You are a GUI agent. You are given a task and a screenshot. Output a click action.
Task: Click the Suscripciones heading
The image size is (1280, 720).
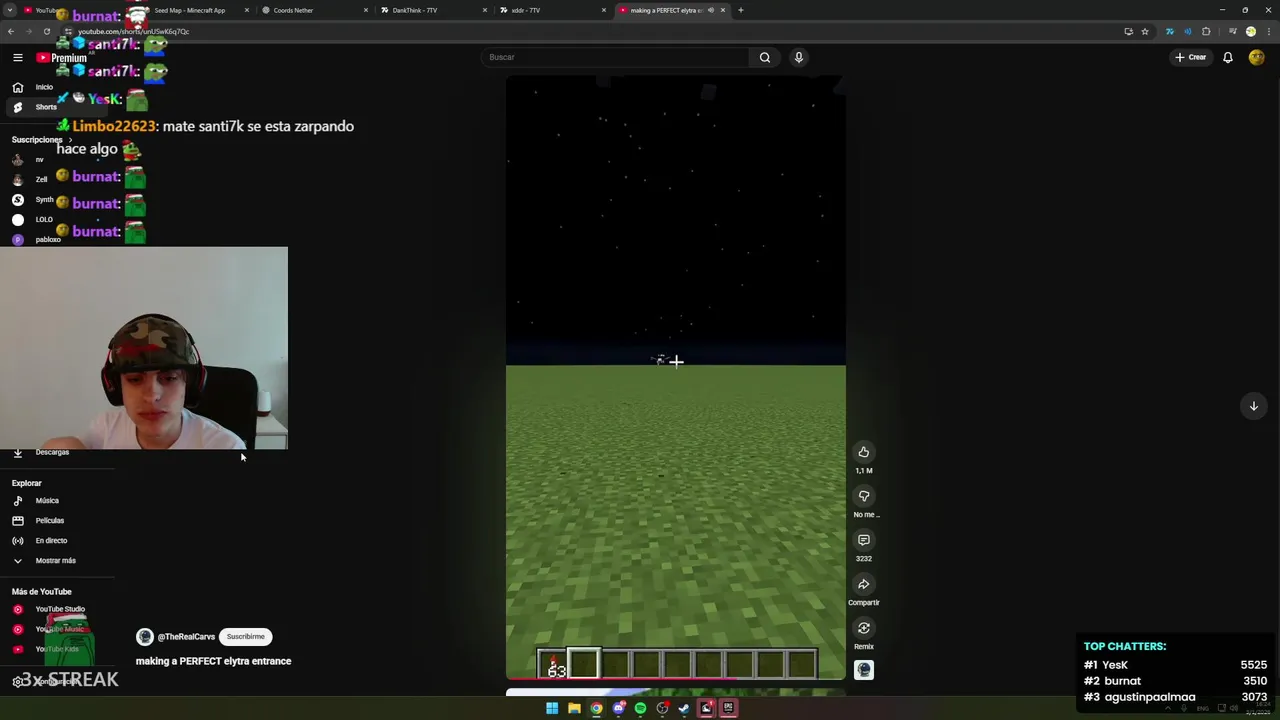[x=37, y=140]
